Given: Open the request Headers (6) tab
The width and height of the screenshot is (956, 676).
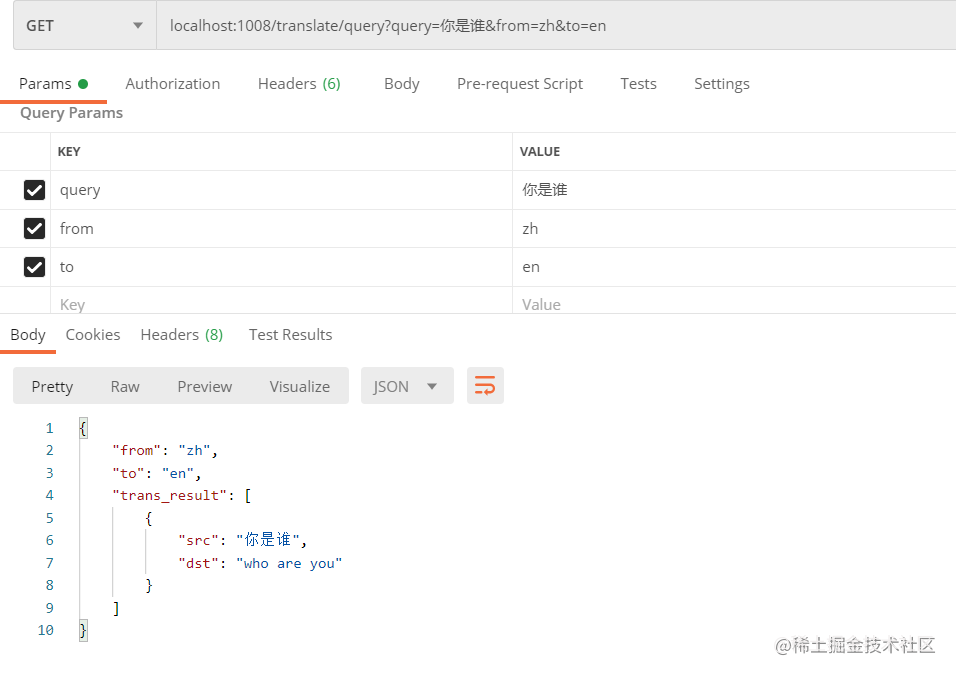Looking at the screenshot, I should (299, 84).
